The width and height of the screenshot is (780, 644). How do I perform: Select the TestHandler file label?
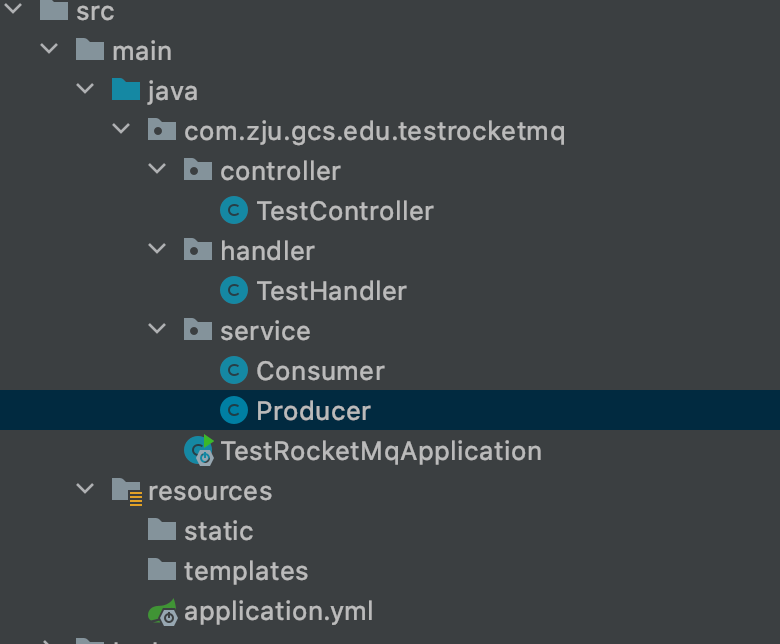coord(331,291)
